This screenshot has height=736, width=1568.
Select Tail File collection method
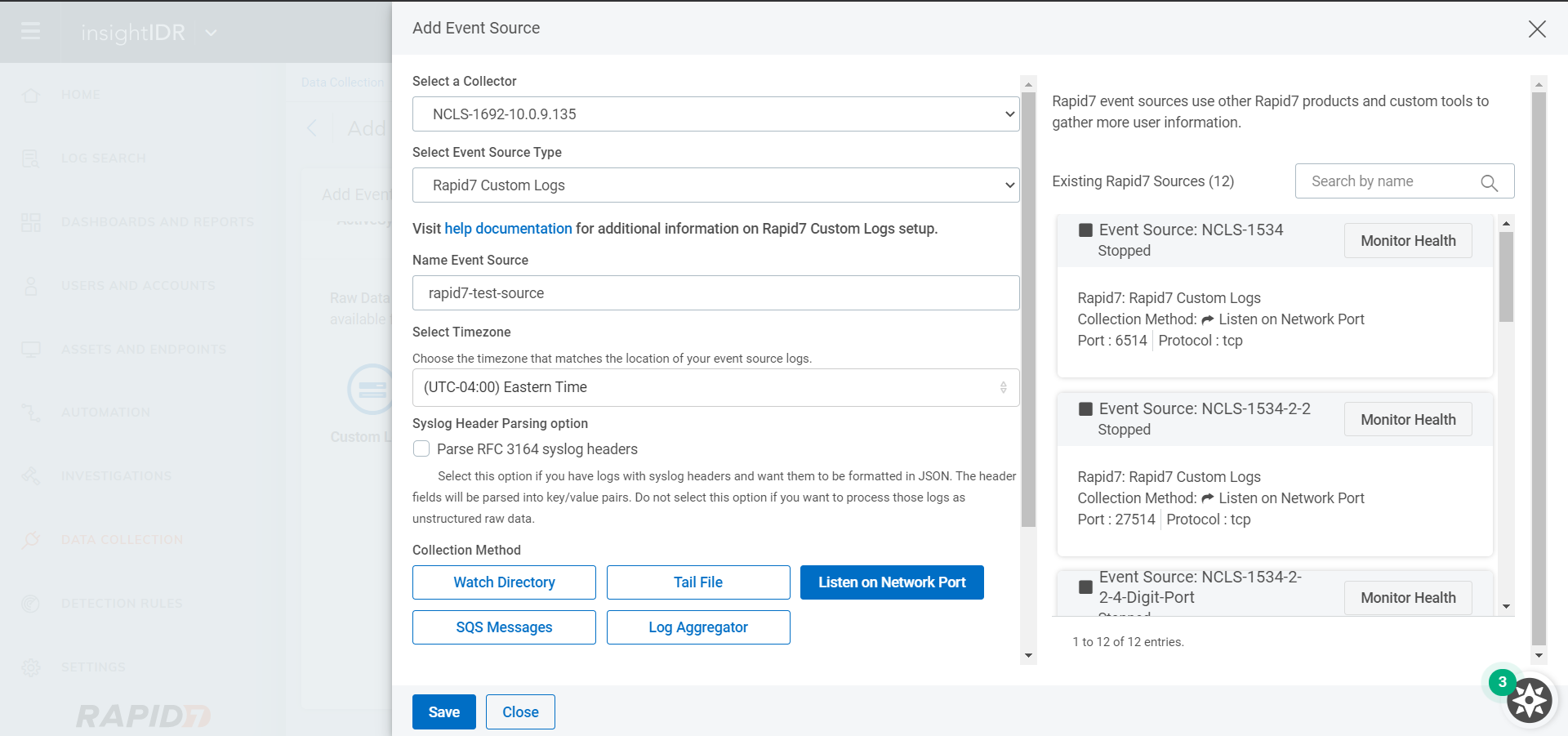point(698,582)
